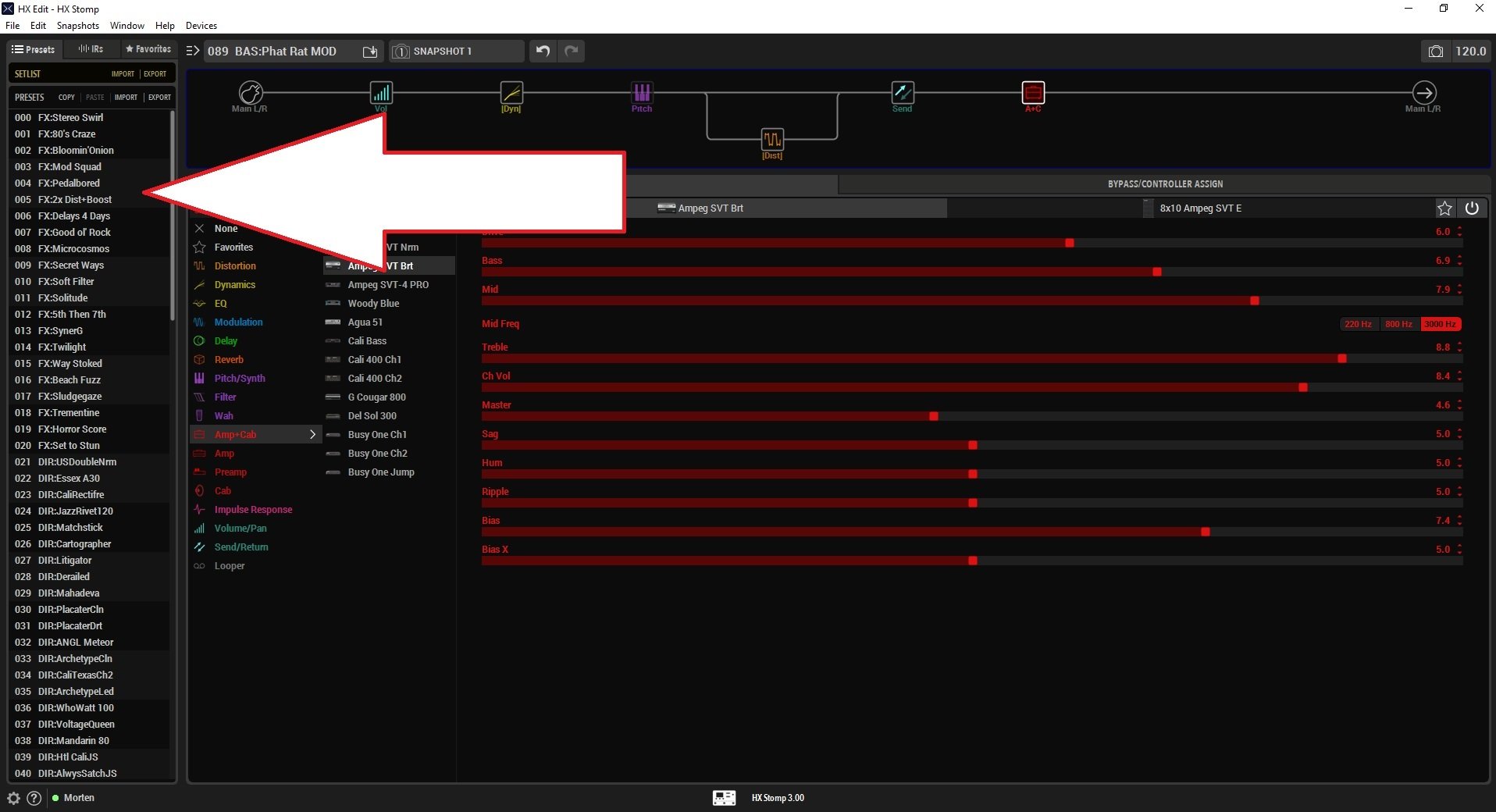This screenshot has width=1496, height=812.
Task: Select the Dyn compressor block
Action: (511, 93)
